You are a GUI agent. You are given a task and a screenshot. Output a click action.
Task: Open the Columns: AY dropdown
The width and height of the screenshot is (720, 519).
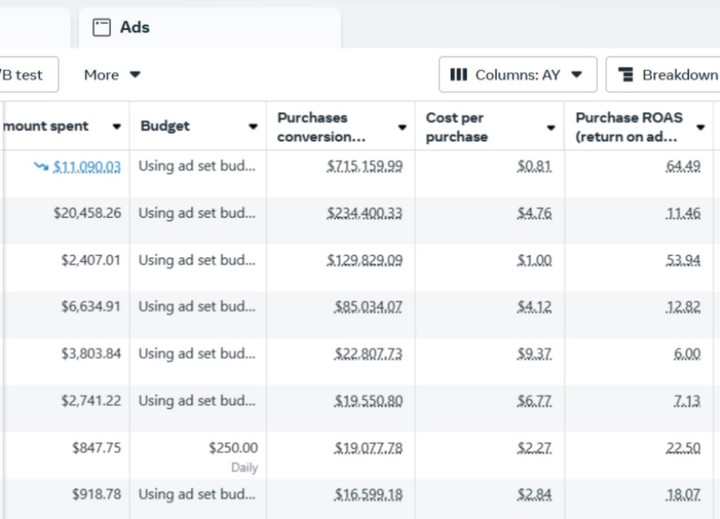click(x=517, y=75)
